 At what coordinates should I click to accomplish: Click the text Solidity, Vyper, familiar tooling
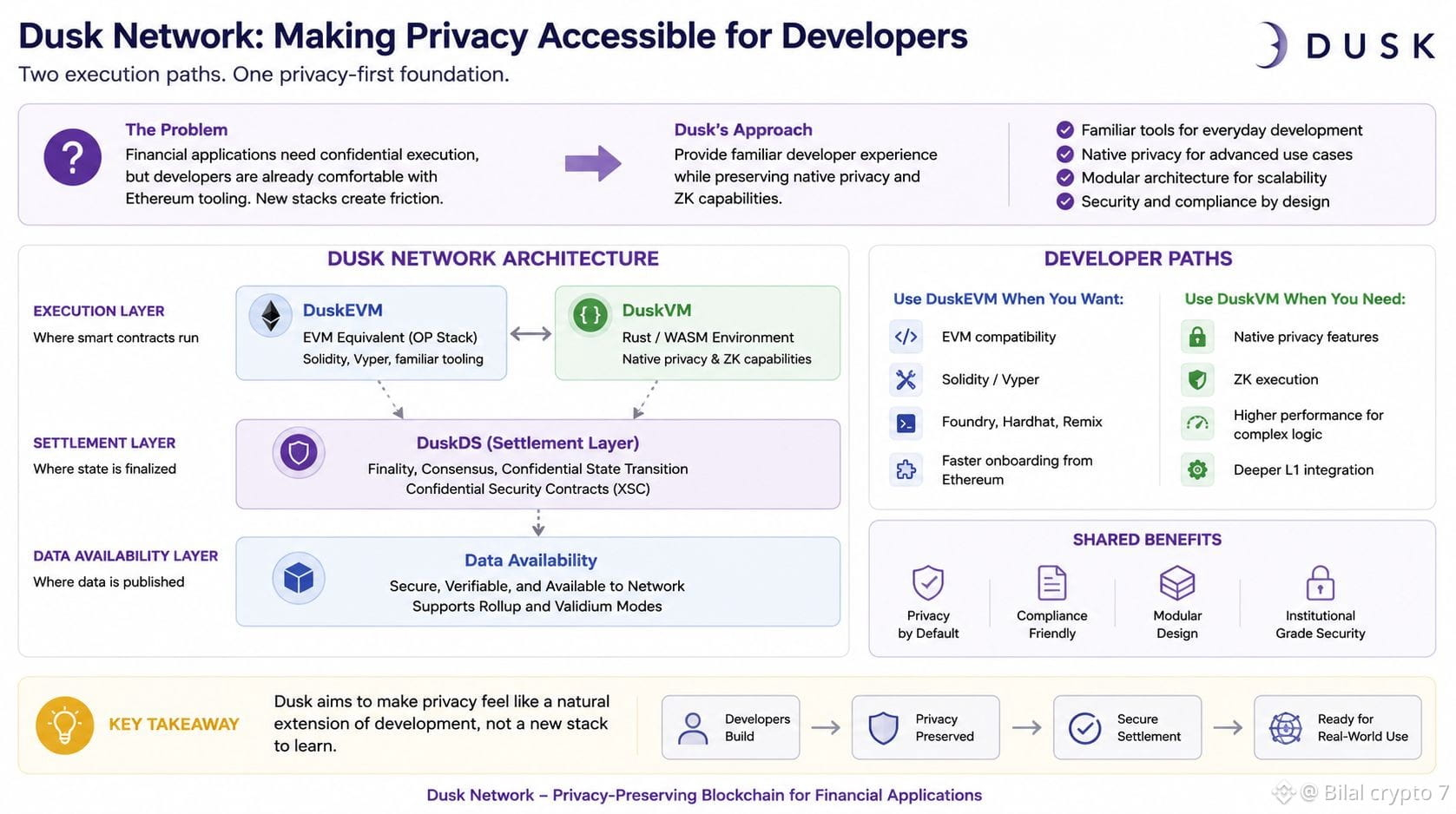(x=392, y=358)
